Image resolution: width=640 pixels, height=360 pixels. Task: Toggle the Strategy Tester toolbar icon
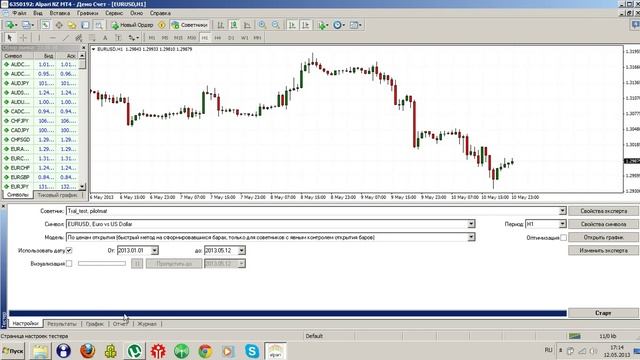coord(98,25)
